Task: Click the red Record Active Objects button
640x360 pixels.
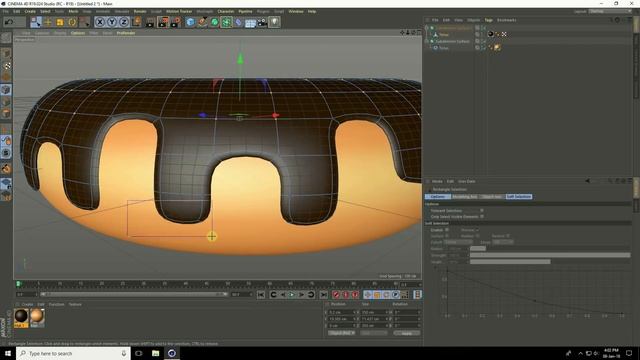Action: pos(336,295)
